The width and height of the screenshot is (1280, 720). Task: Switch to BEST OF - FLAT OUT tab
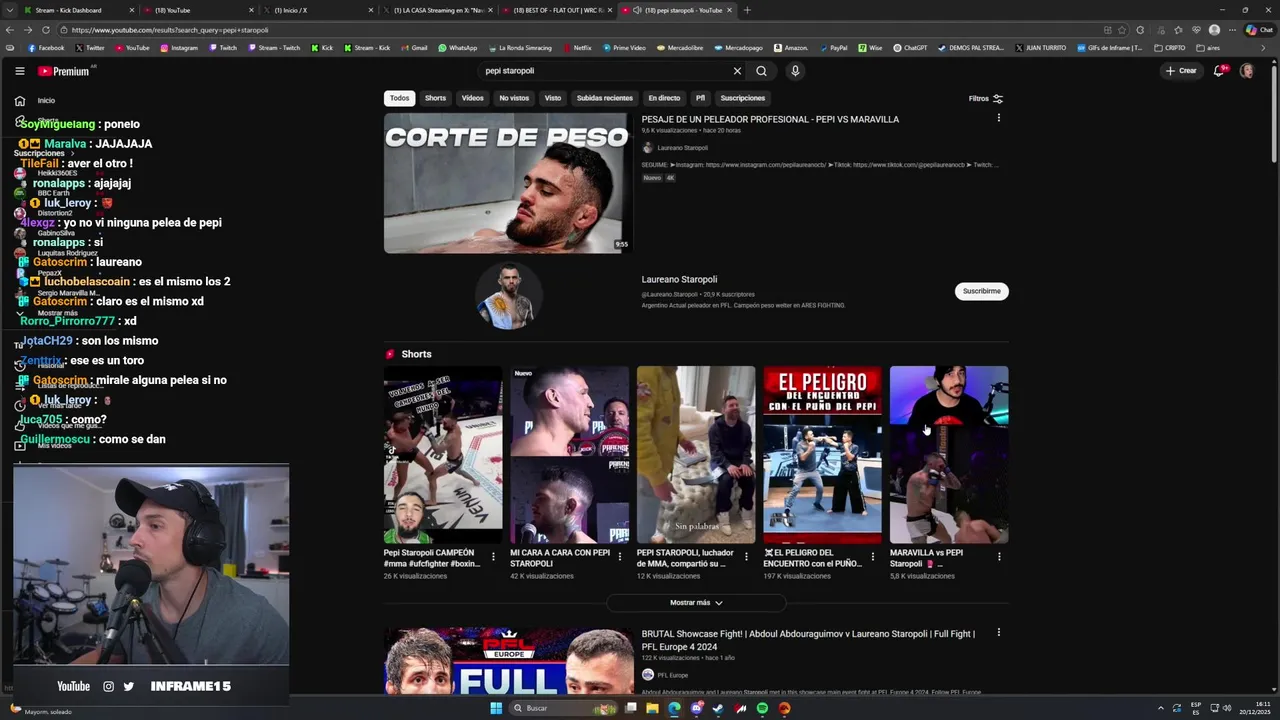point(558,10)
